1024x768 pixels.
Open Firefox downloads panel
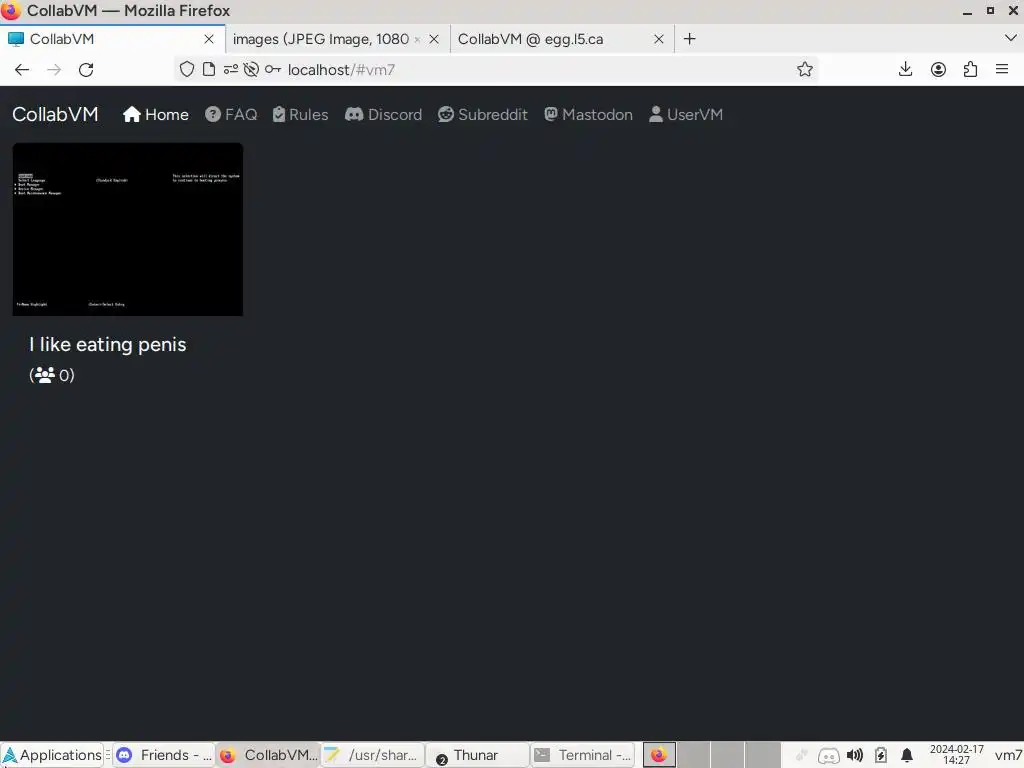[x=905, y=69]
